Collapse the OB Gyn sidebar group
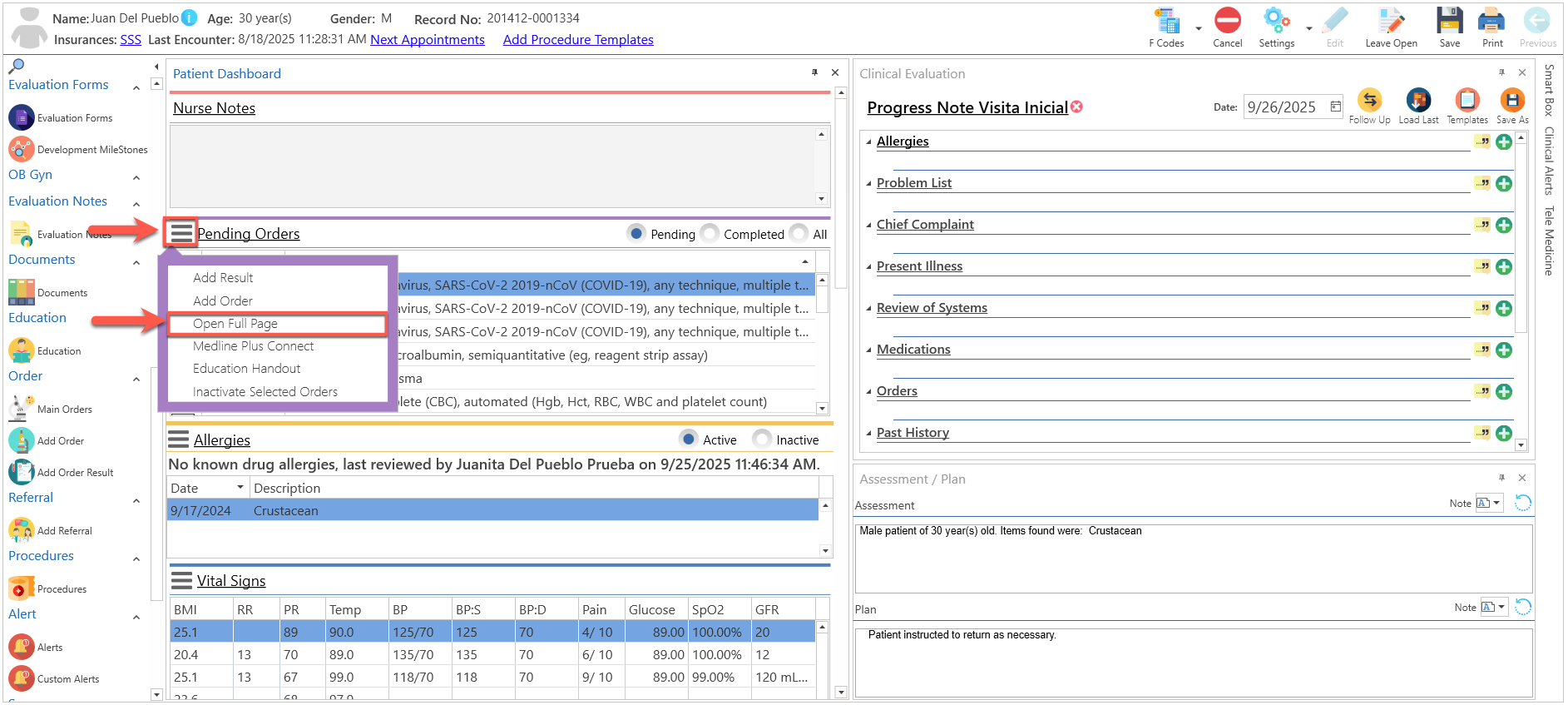 (x=136, y=176)
